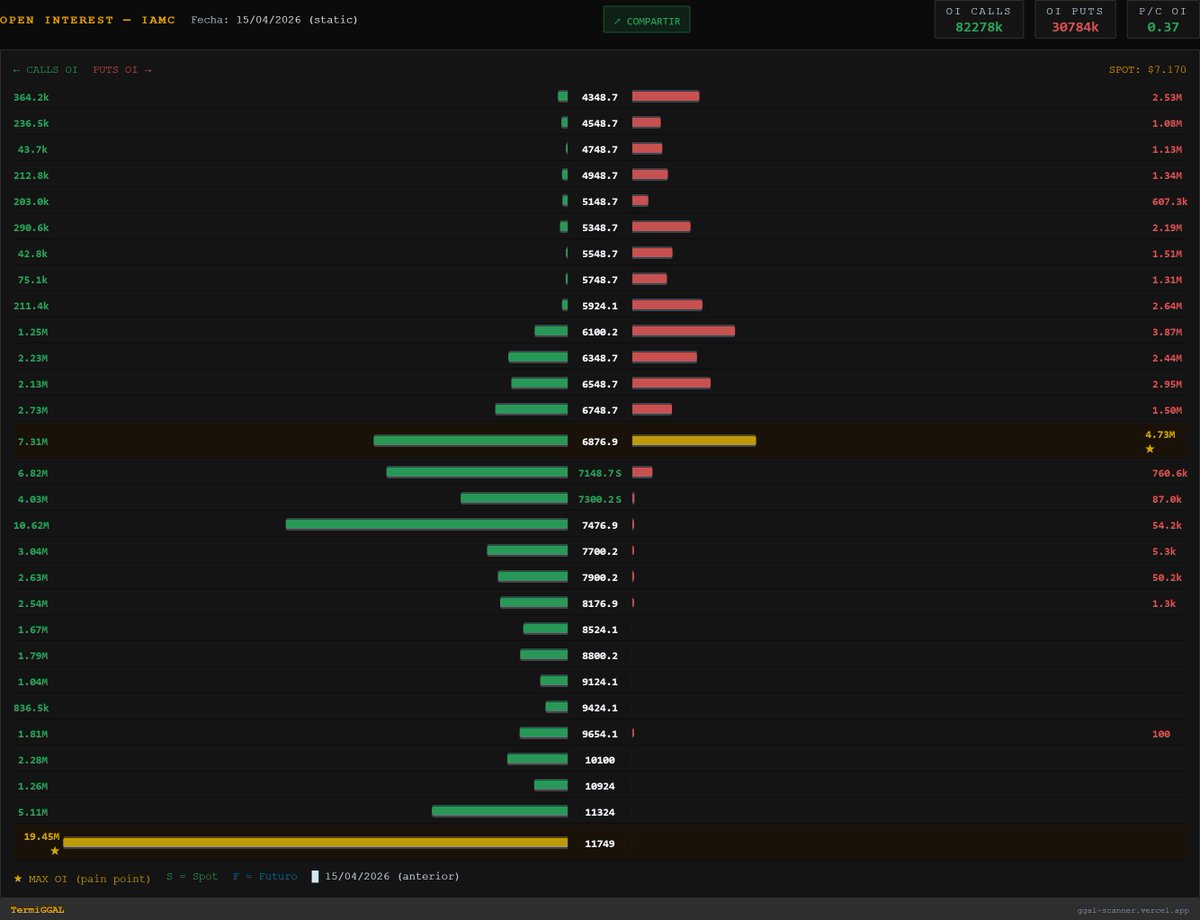Click the MAX OI (pain point) legend
This screenshot has width=1200, height=920.
pos(82,877)
